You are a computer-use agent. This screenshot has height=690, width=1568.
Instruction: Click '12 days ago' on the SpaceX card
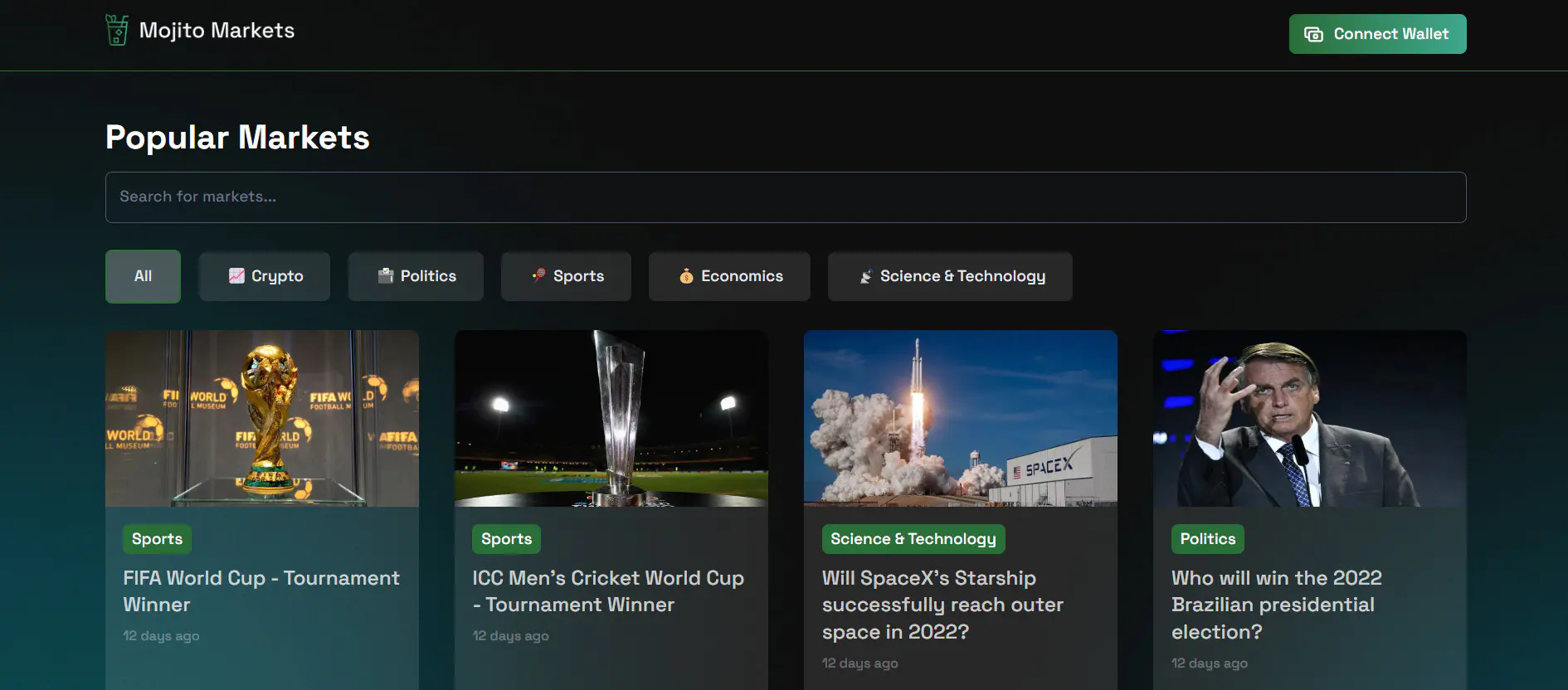[x=859, y=663]
